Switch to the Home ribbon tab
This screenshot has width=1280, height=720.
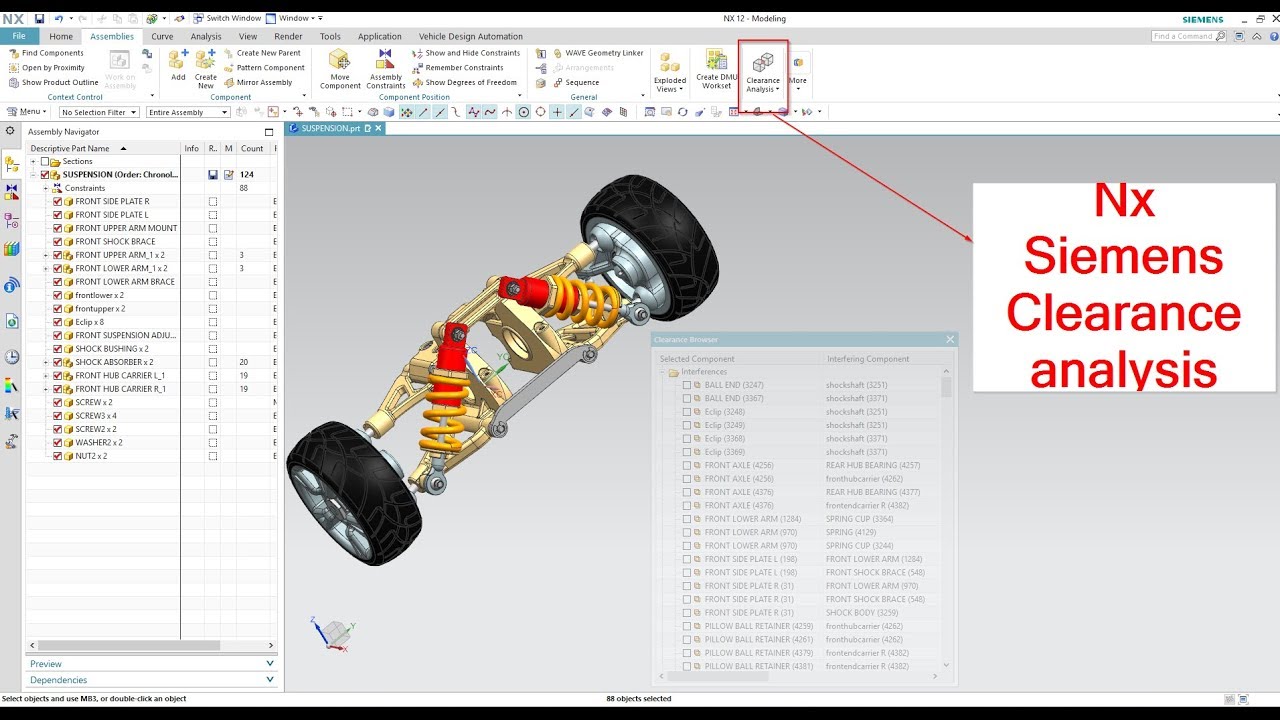(x=61, y=36)
